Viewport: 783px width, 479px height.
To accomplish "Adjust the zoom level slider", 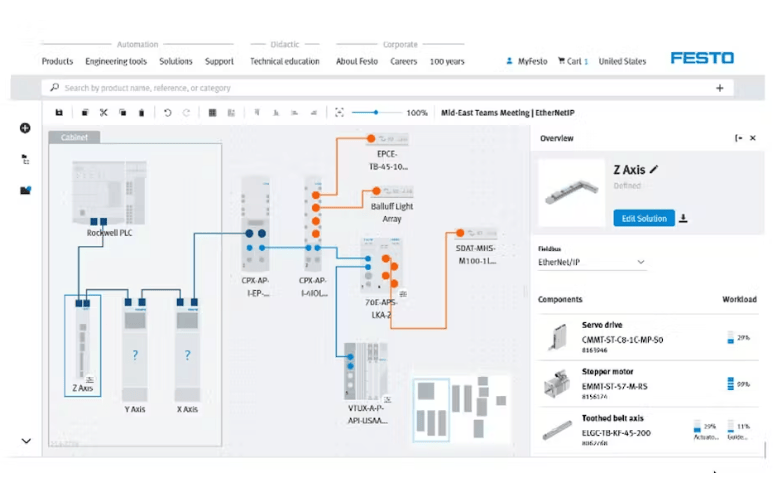I will (375, 113).
